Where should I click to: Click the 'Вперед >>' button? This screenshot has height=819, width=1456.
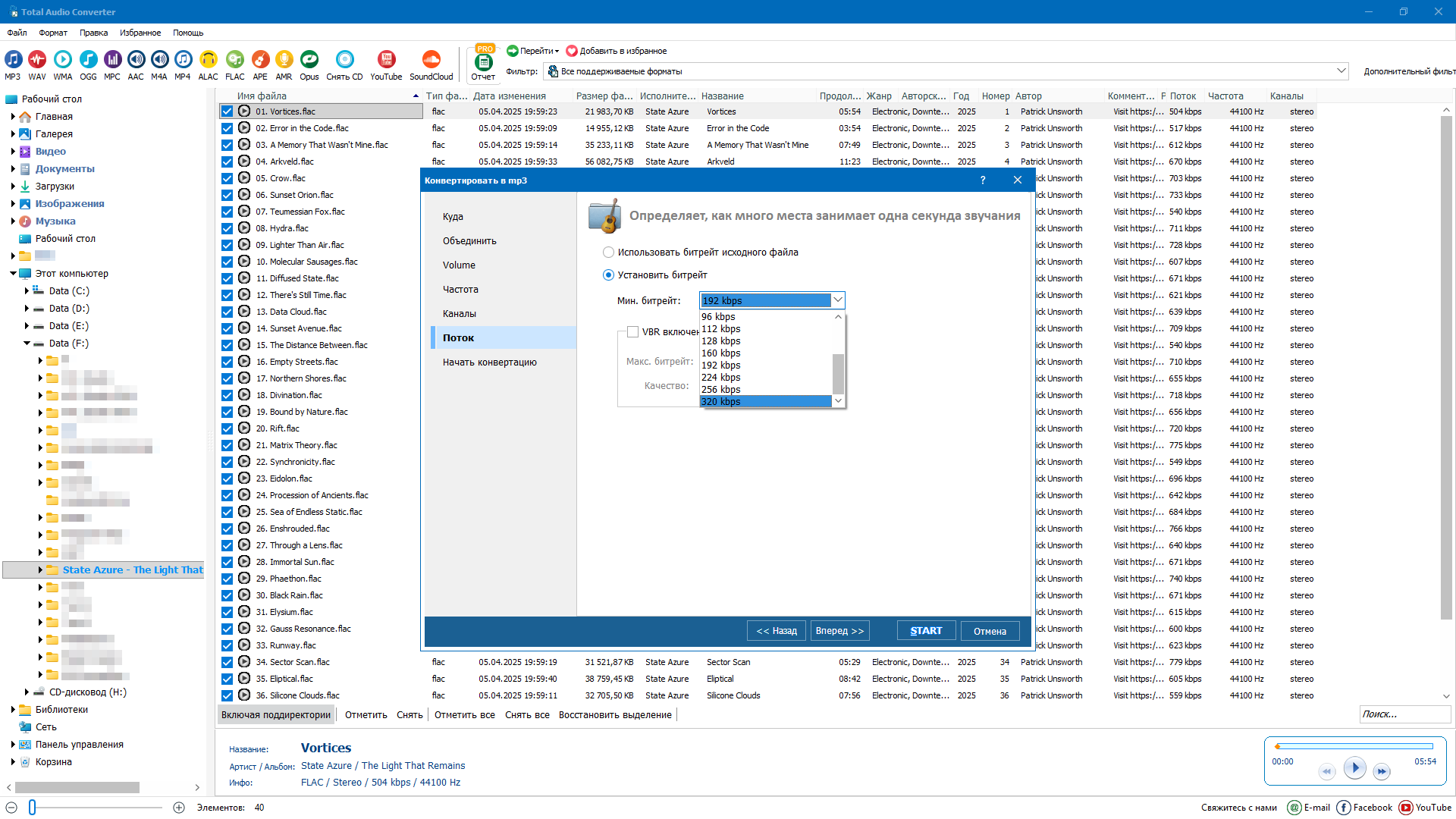839,631
